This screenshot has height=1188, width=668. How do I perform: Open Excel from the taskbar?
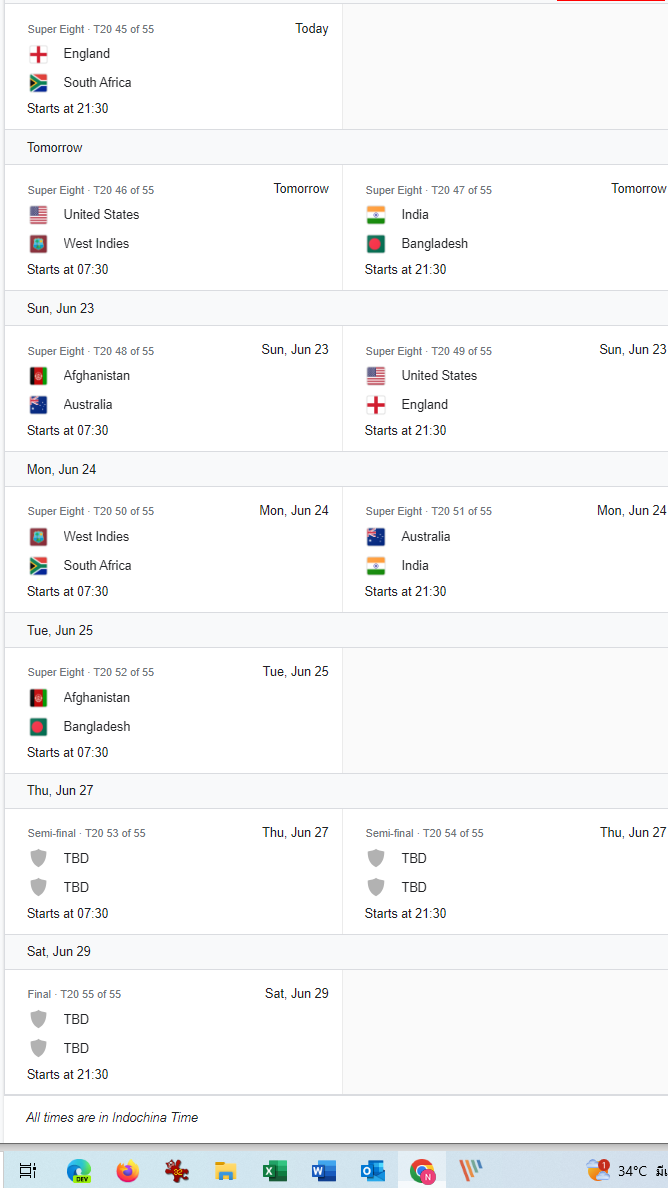pos(274,1170)
